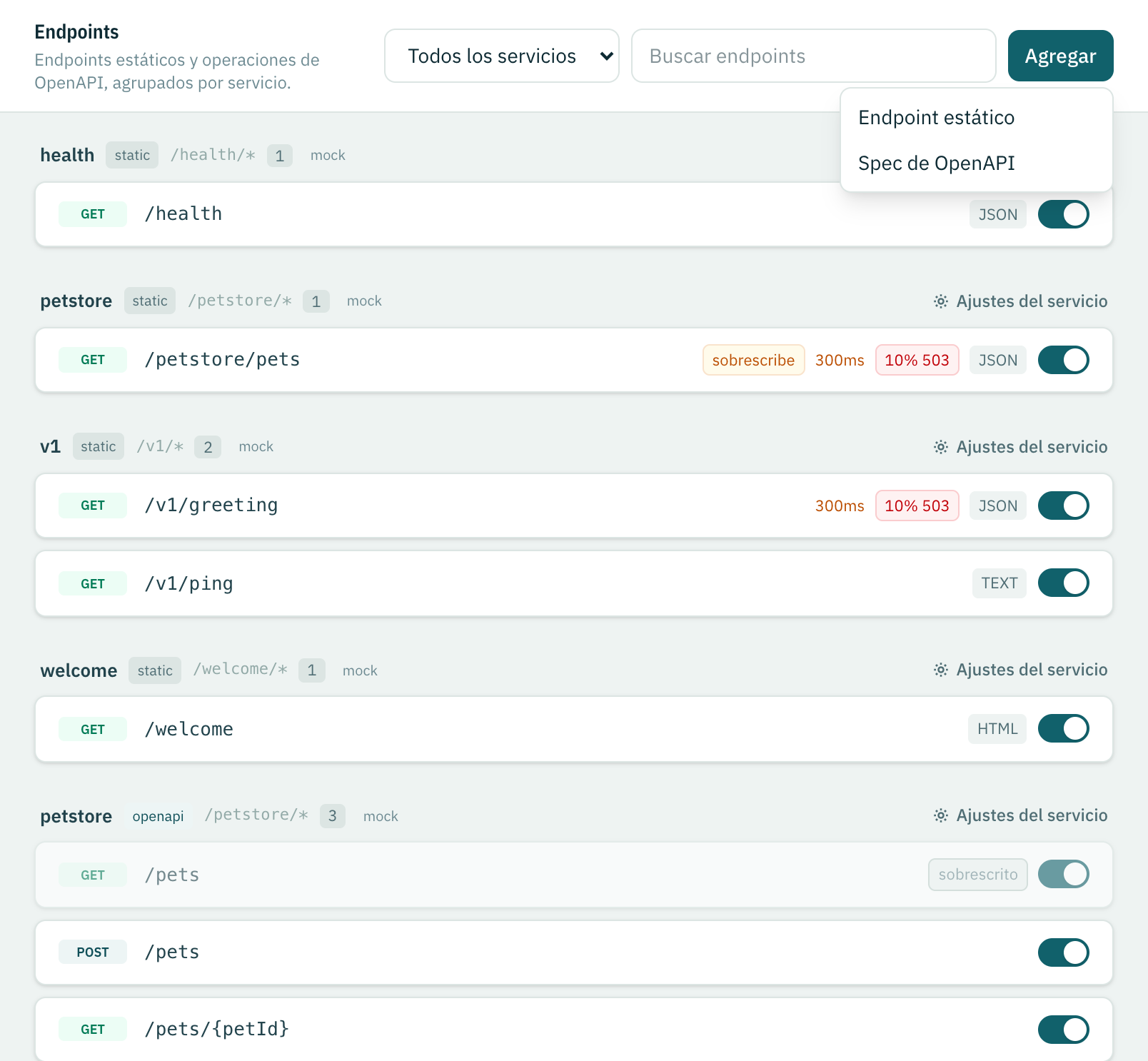Screen dimensions: 1148x1061
Task: Open Ajustes del servicio for openapi petstore
Action: (1020, 815)
